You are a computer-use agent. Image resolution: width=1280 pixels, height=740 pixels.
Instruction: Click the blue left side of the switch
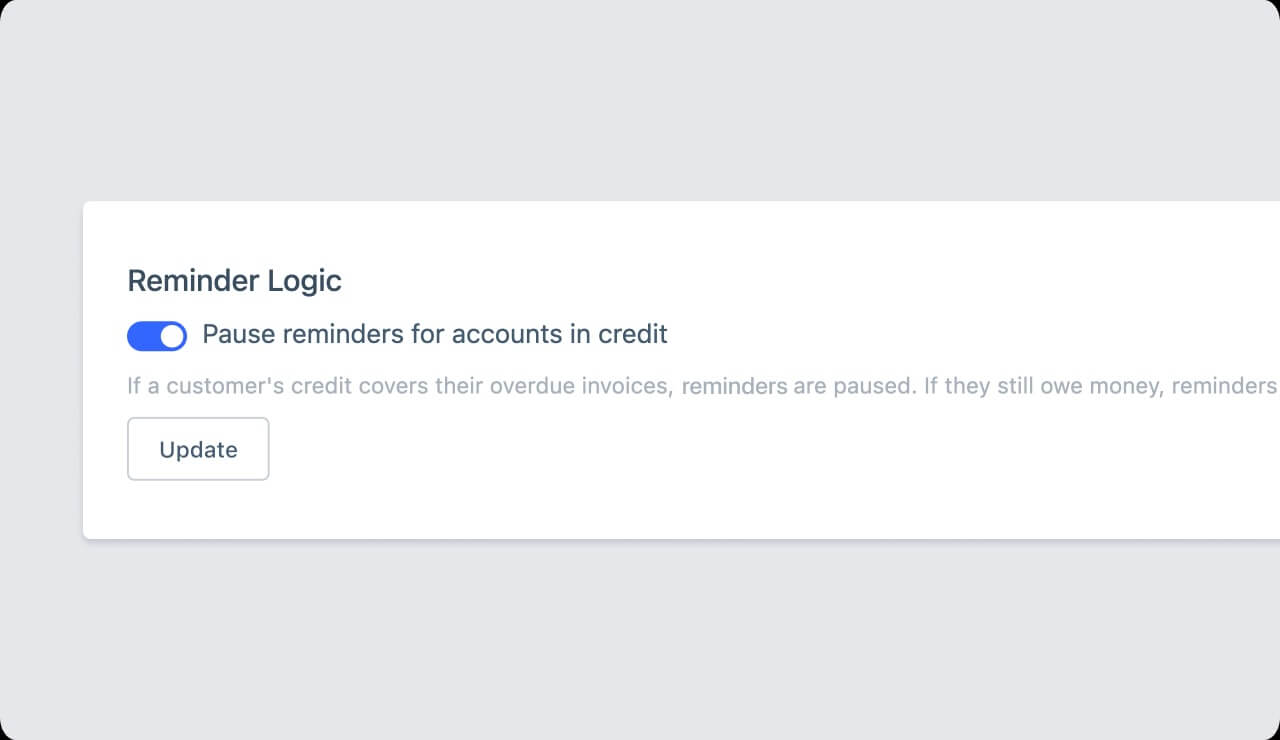click(x=142, y=336)
